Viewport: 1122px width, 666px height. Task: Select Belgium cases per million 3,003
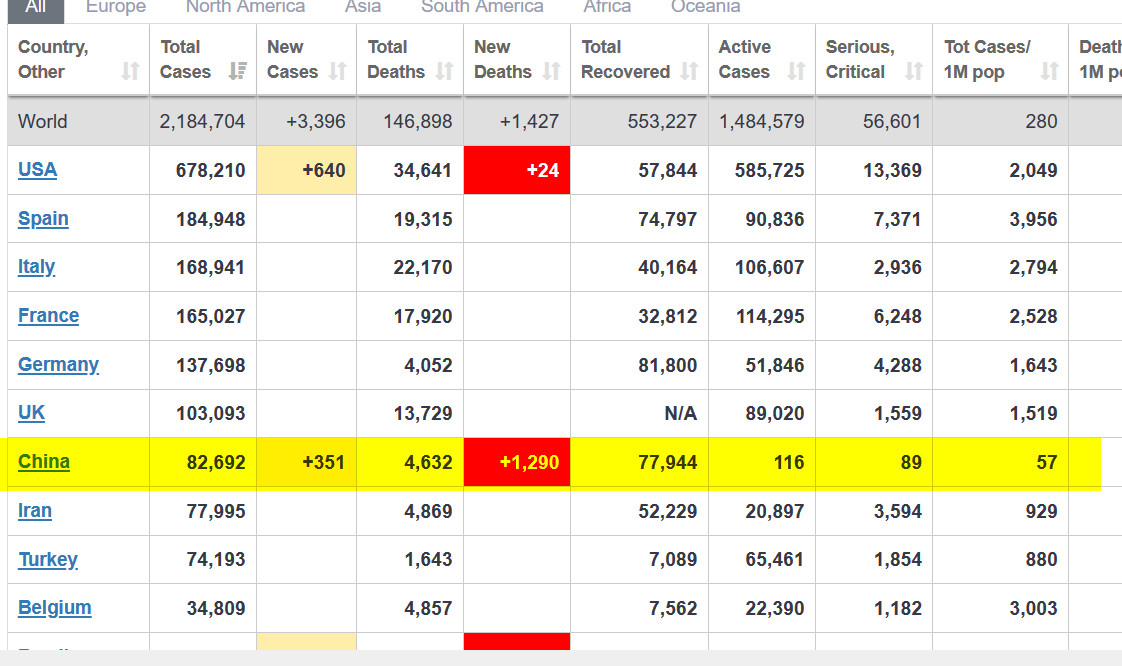click(x=1033, y=608)
